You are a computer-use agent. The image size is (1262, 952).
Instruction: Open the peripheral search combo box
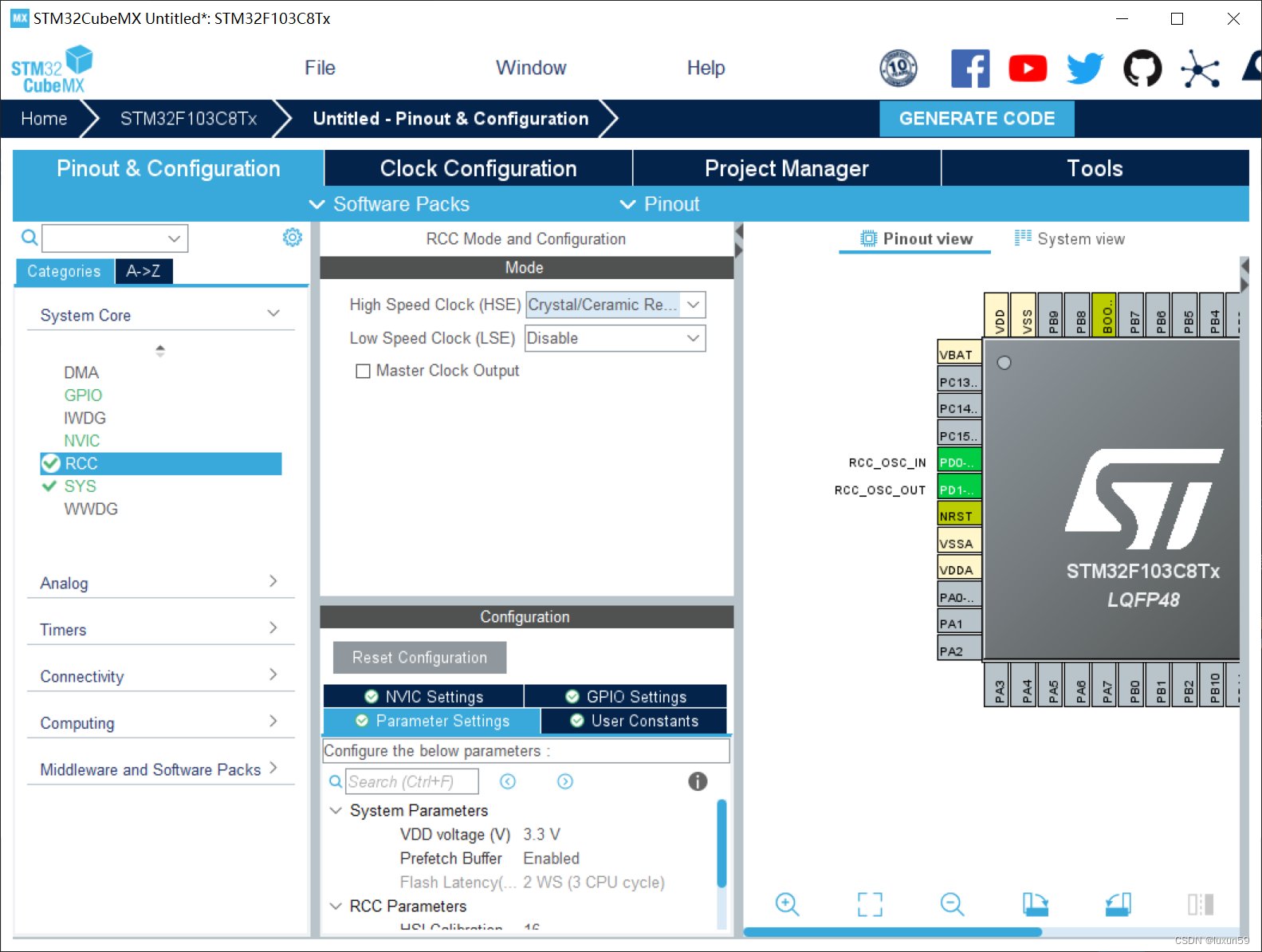click(115, 238)
